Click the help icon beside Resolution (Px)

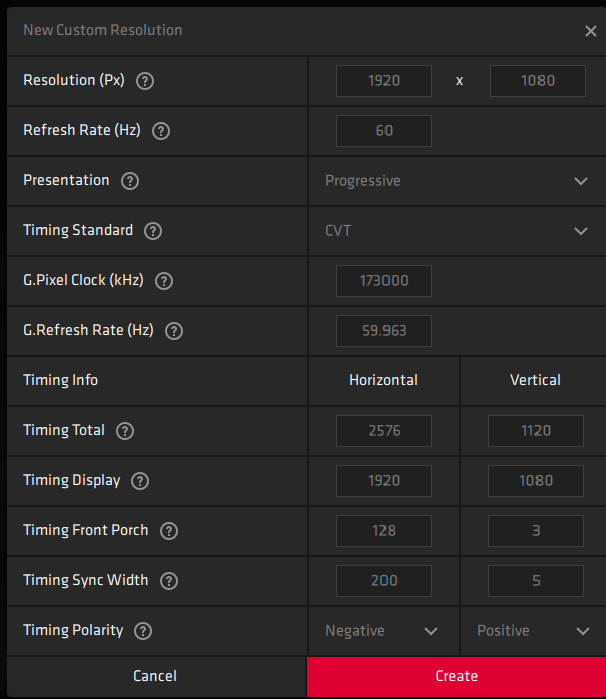(x=145, y=81)
